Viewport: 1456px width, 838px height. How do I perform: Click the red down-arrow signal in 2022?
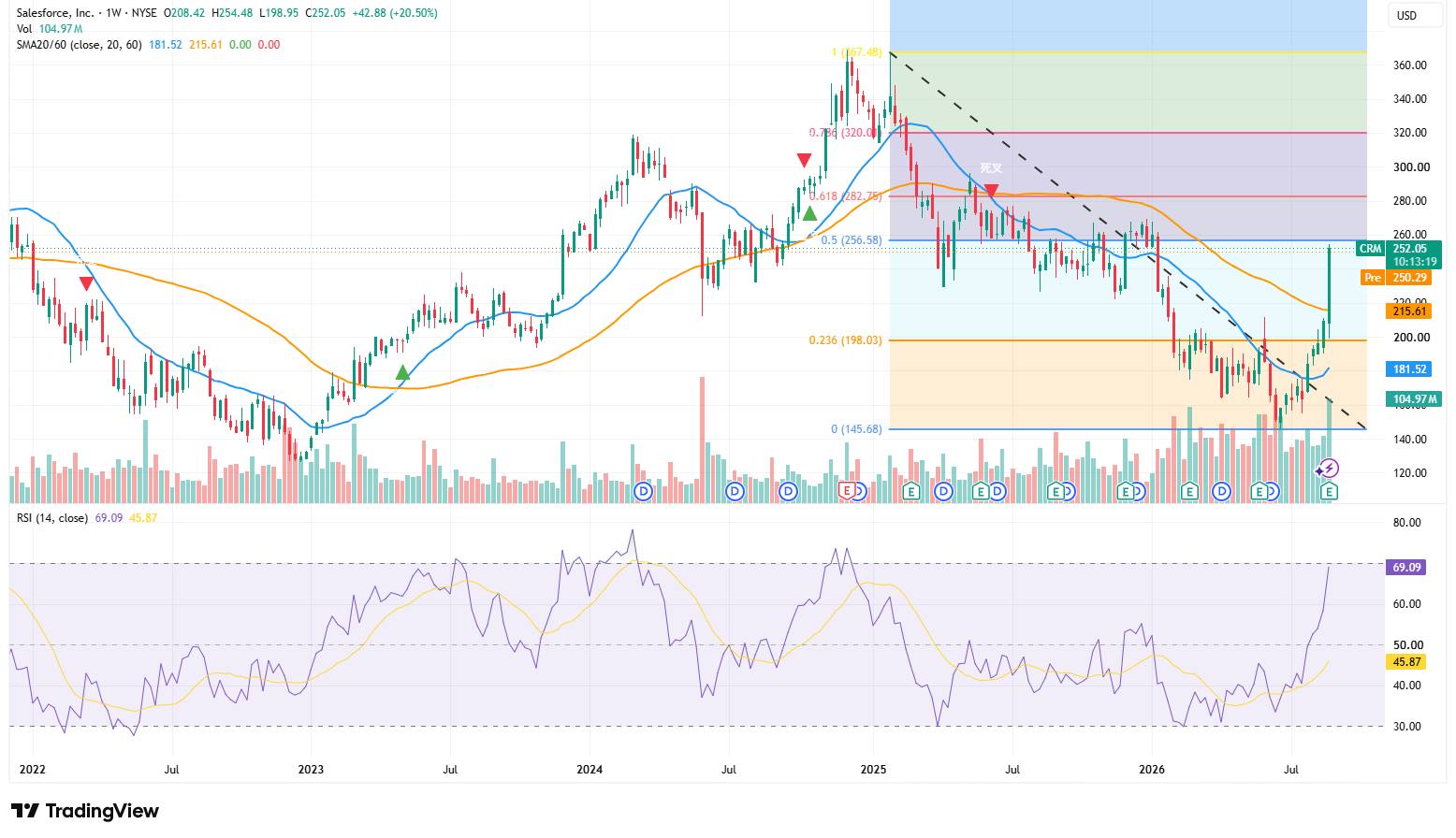(86, 283)
